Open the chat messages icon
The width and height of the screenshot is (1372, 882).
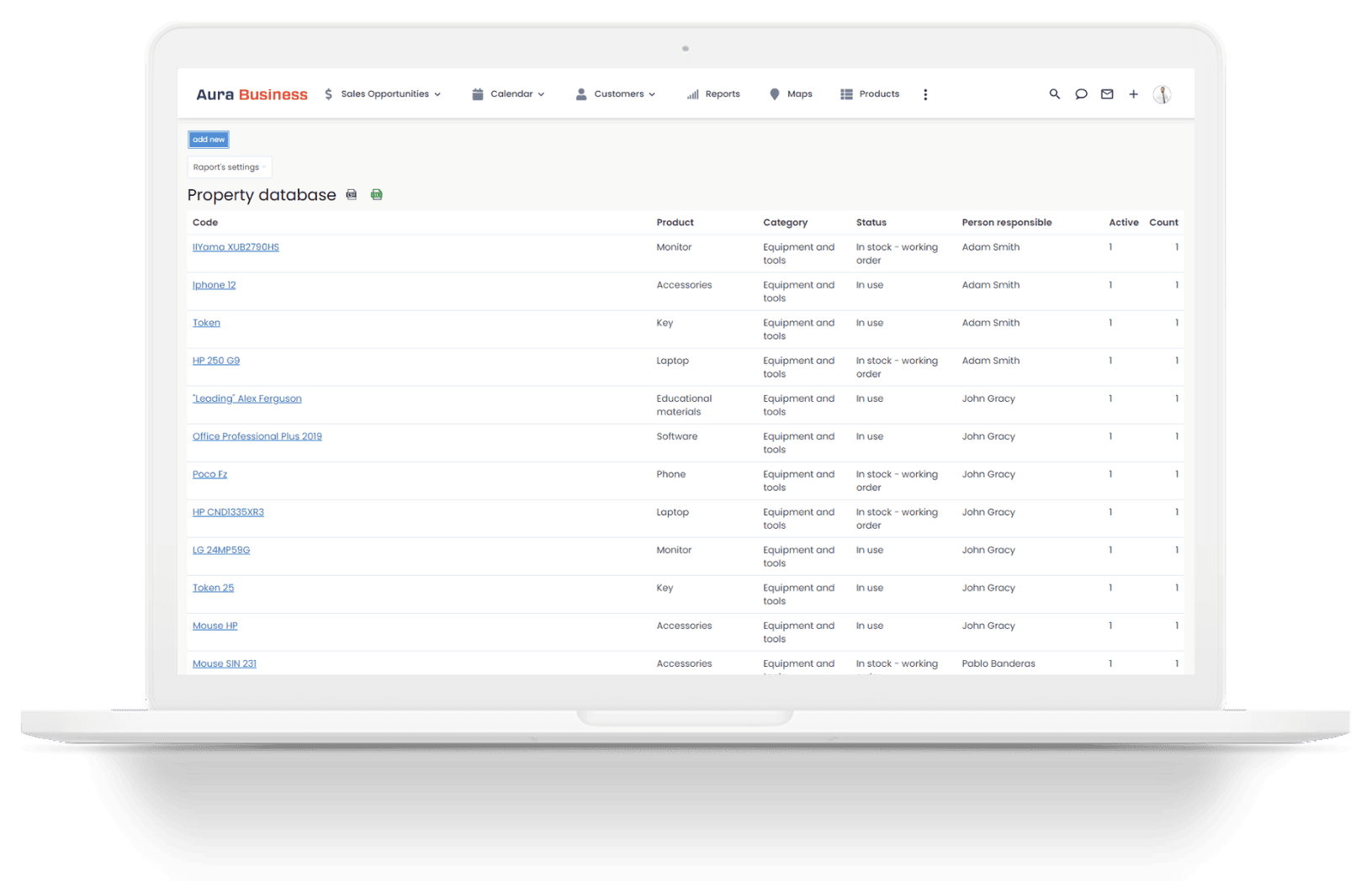[1081, 94]
